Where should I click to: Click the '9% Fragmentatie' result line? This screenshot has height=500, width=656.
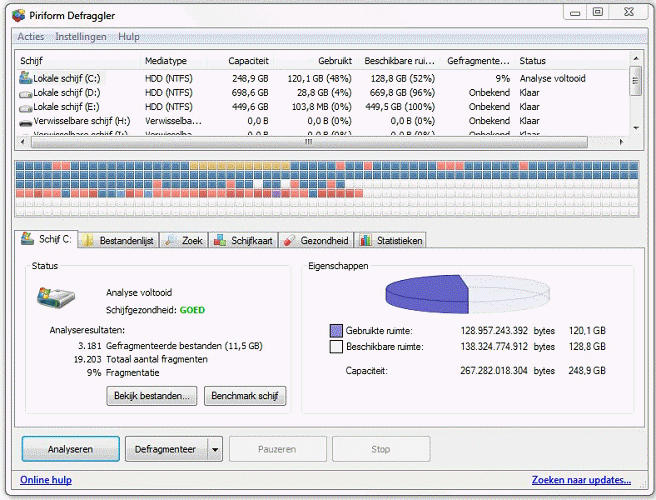(x=123, y=373)
